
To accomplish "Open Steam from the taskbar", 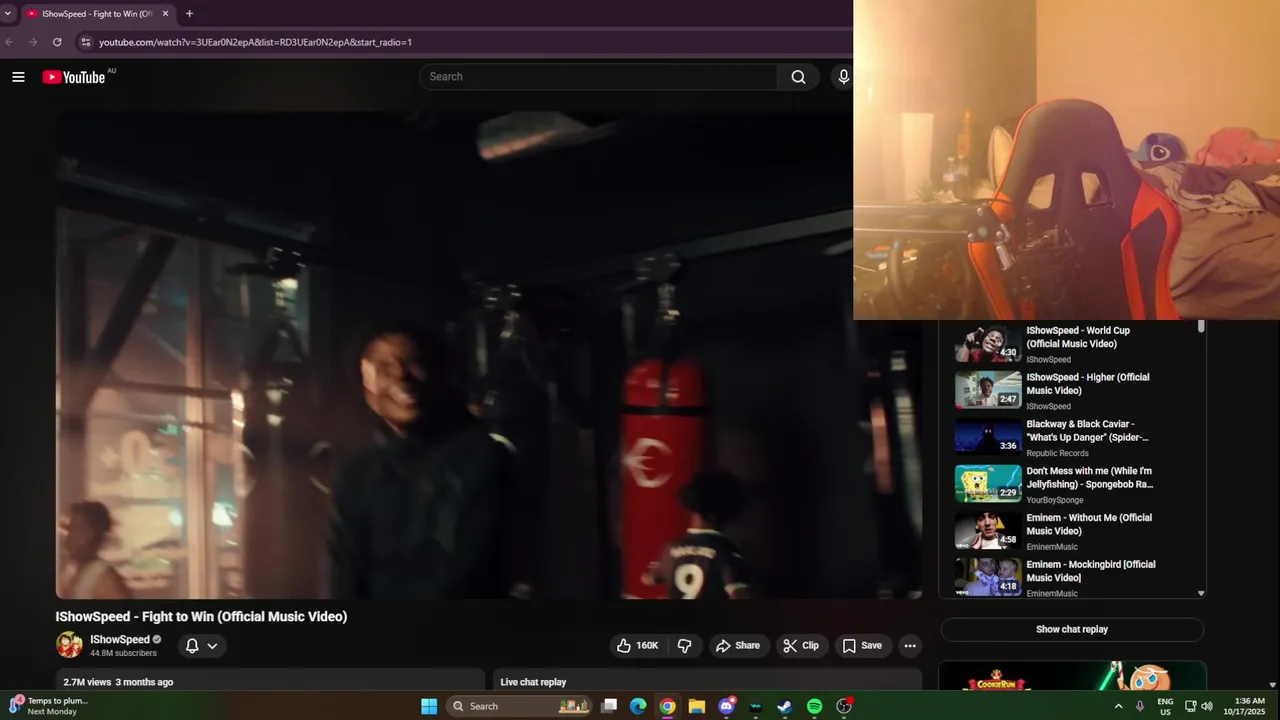I will click(x=785, y=706).
